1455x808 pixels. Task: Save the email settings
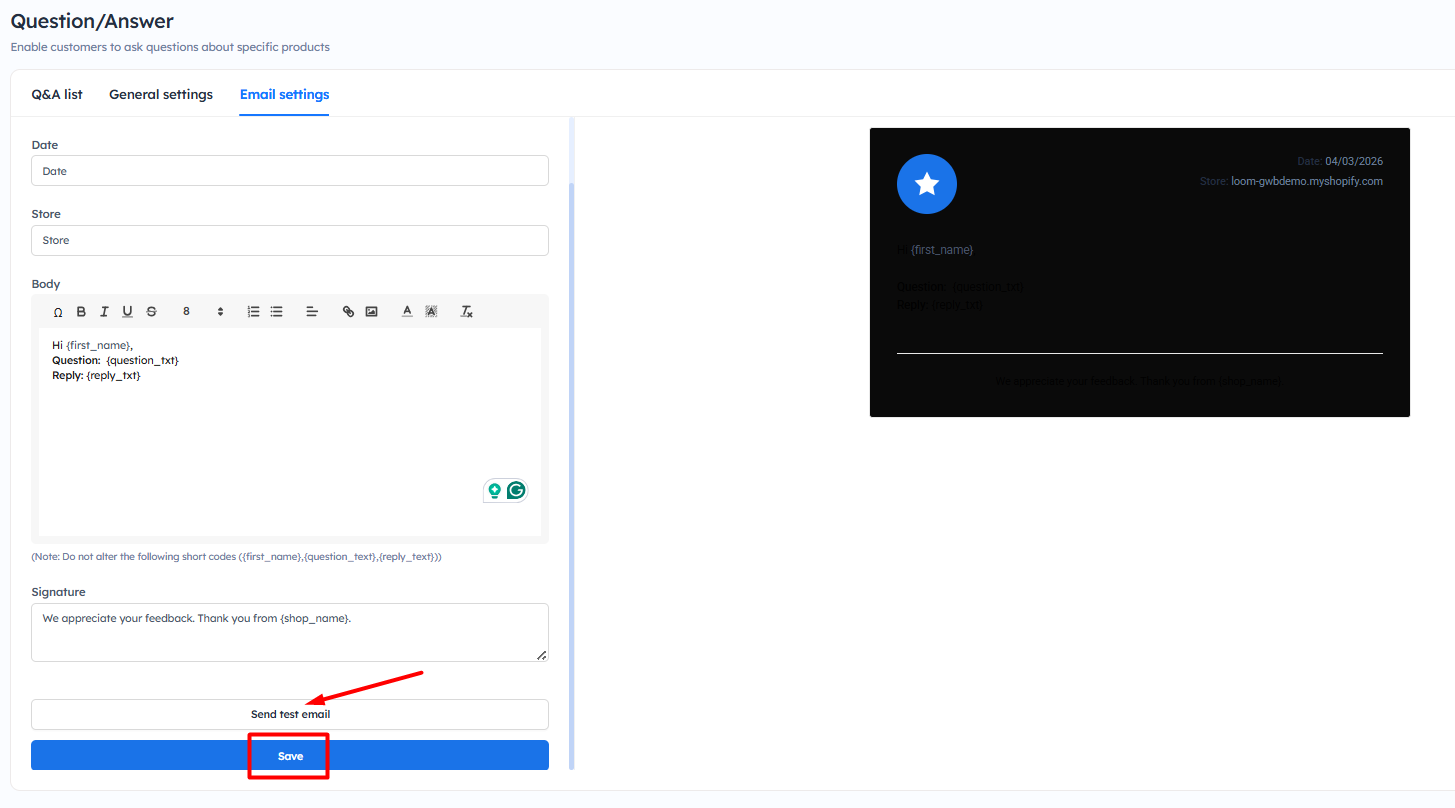(x=290, y=755)
